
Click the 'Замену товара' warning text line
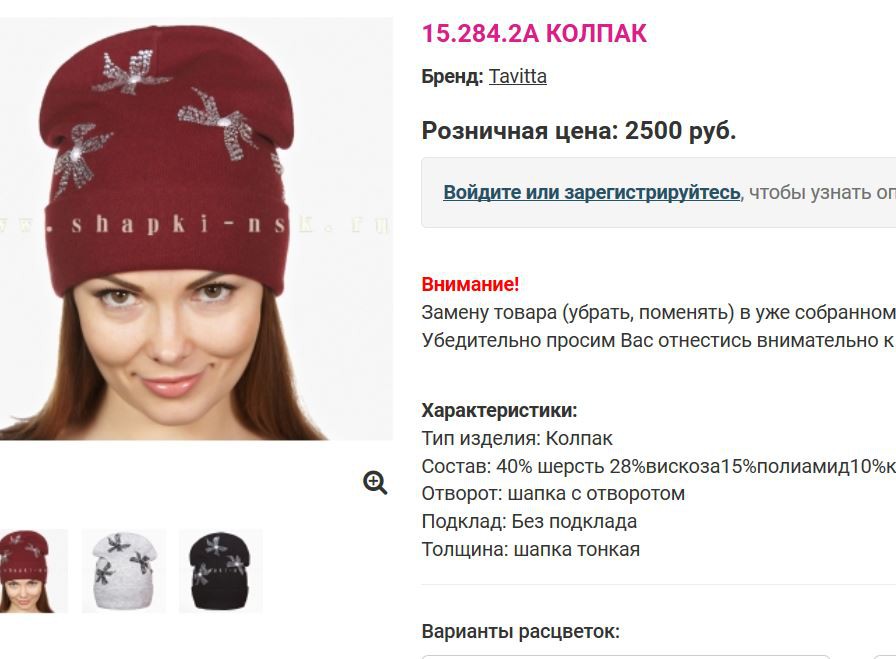click(x=659, y=313)
